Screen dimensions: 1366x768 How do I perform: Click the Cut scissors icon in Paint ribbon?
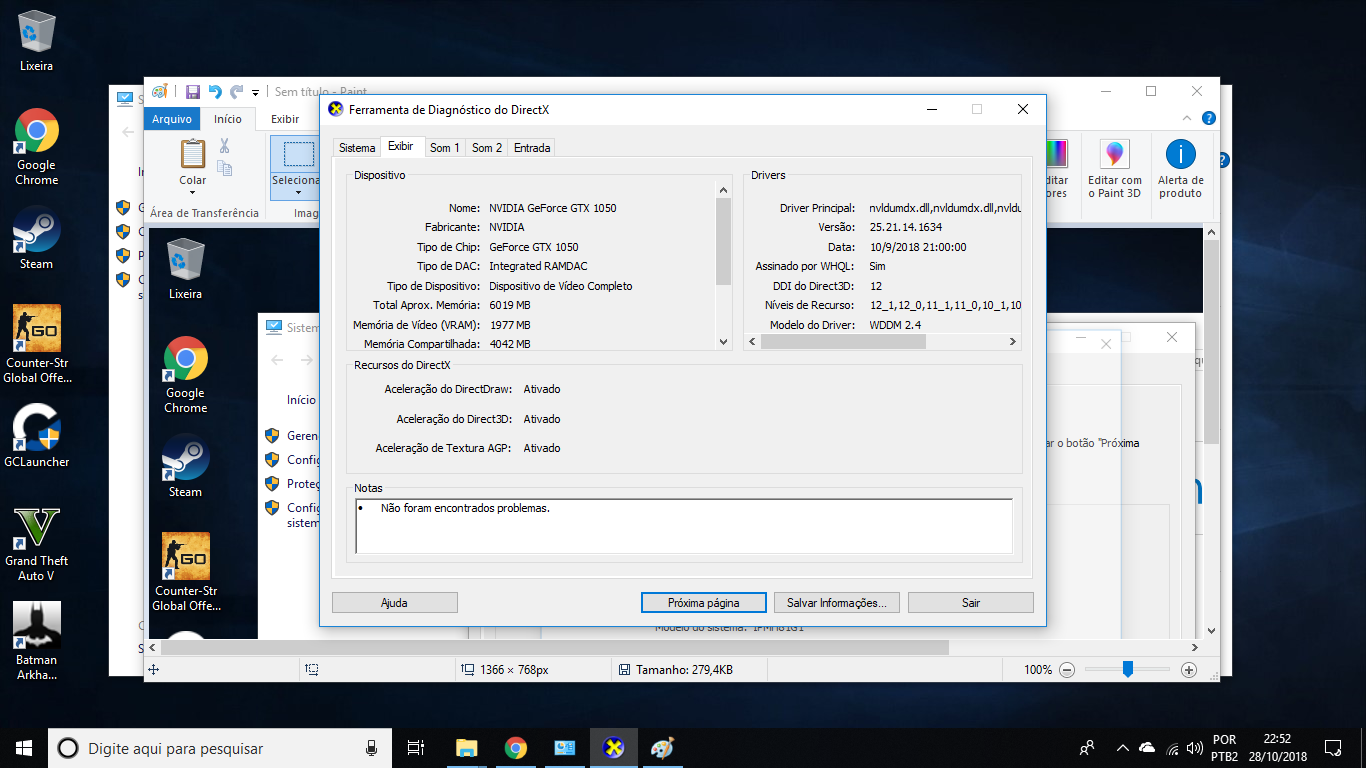[224, 147]
